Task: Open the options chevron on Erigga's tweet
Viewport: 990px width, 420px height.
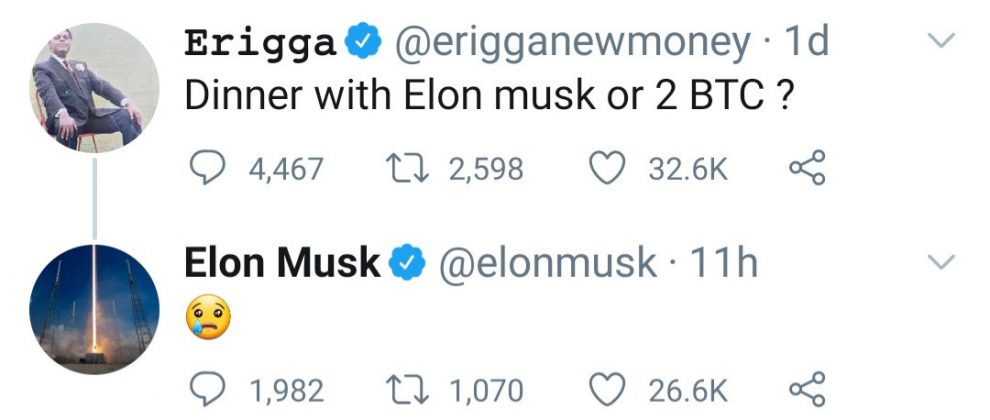Action: tap(942, 42)
